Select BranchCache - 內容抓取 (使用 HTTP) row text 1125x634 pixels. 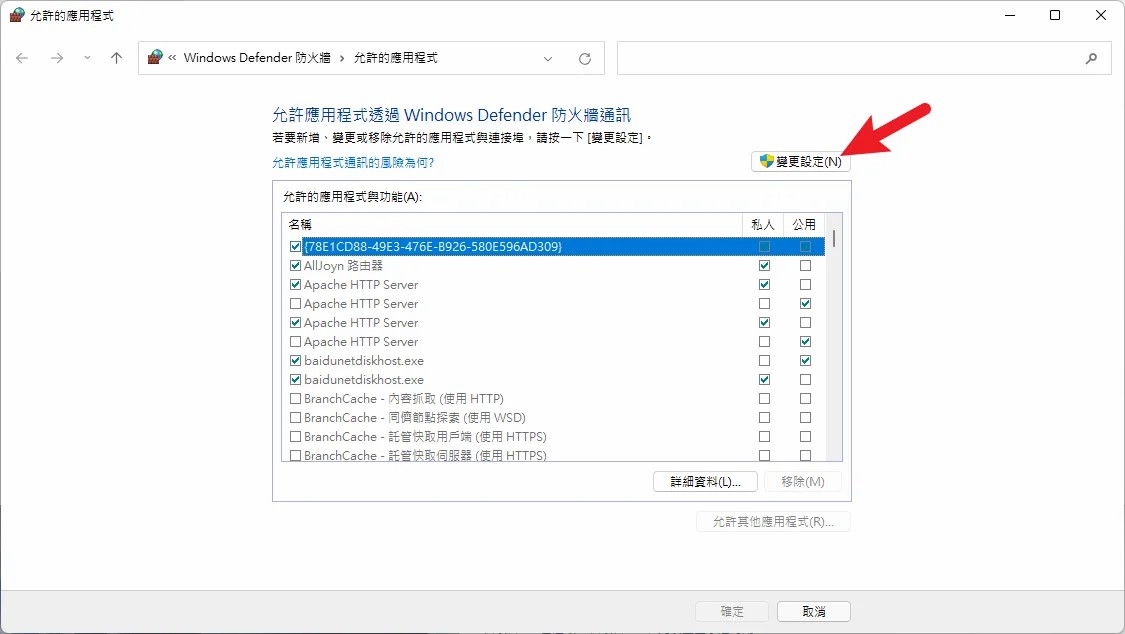coord(403,398)
